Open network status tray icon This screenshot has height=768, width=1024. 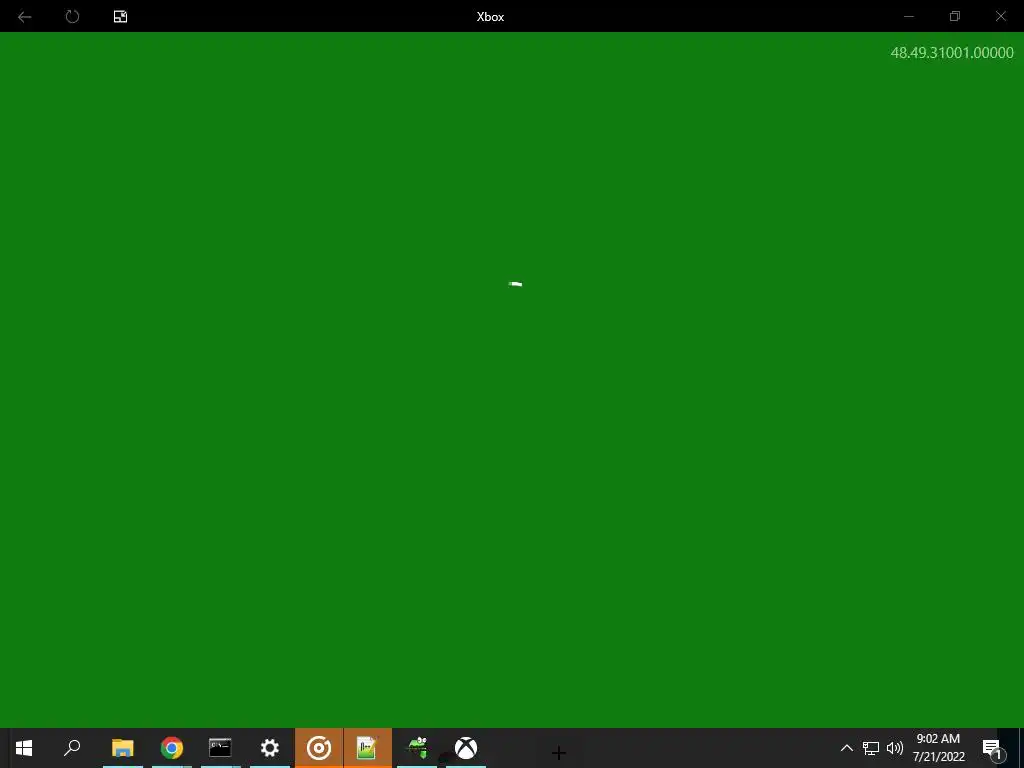[871, 748]
